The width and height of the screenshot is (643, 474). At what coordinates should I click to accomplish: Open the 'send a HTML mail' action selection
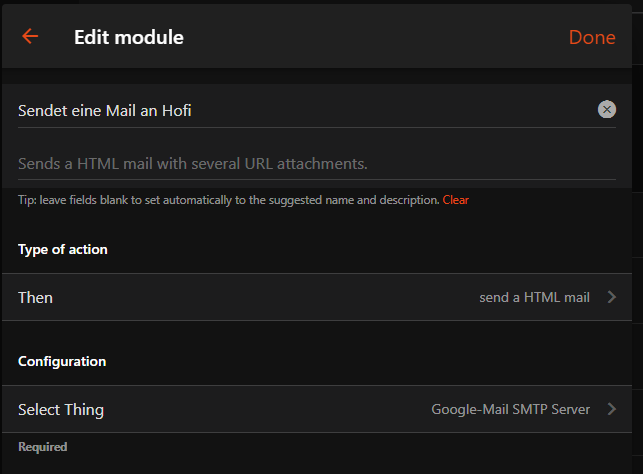pos(534,297)
